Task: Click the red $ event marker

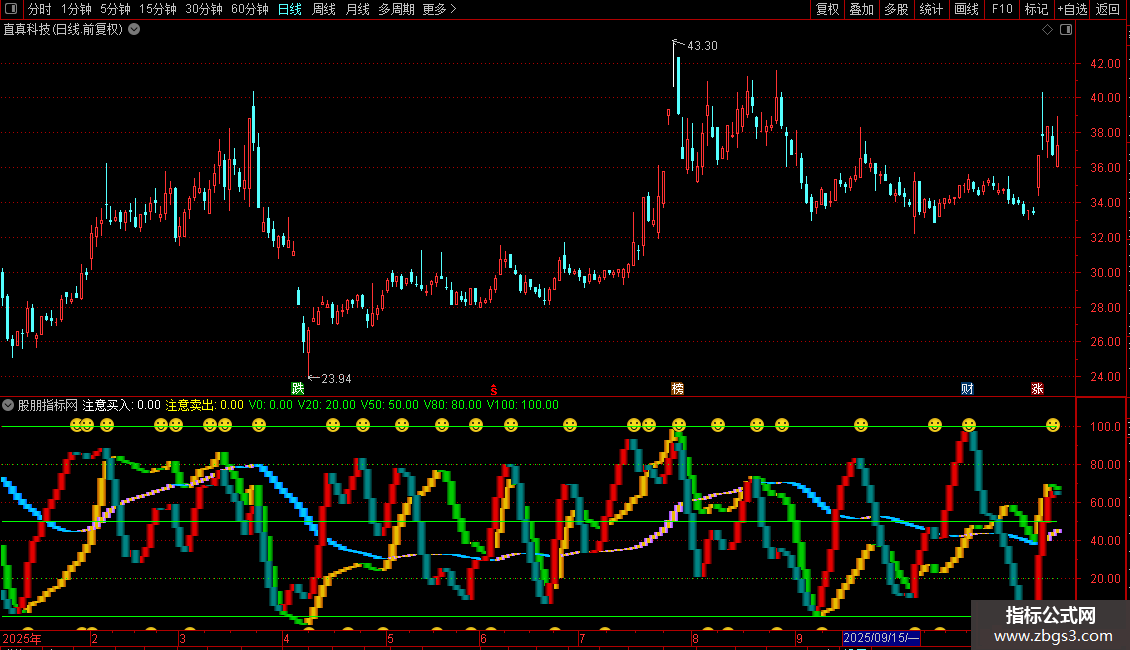Action: (494, 389)
